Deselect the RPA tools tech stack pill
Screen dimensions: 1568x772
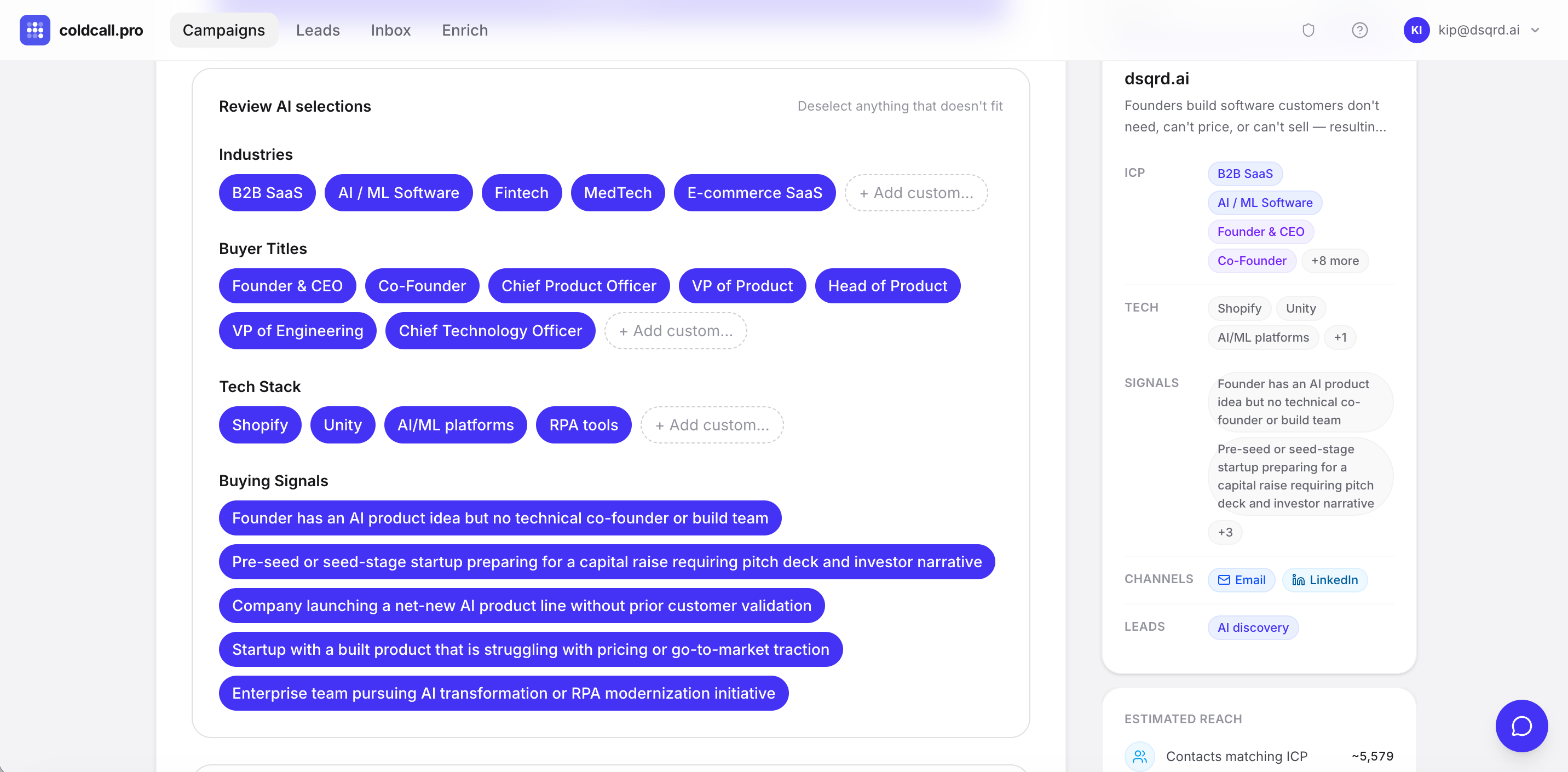click(583, 425)
